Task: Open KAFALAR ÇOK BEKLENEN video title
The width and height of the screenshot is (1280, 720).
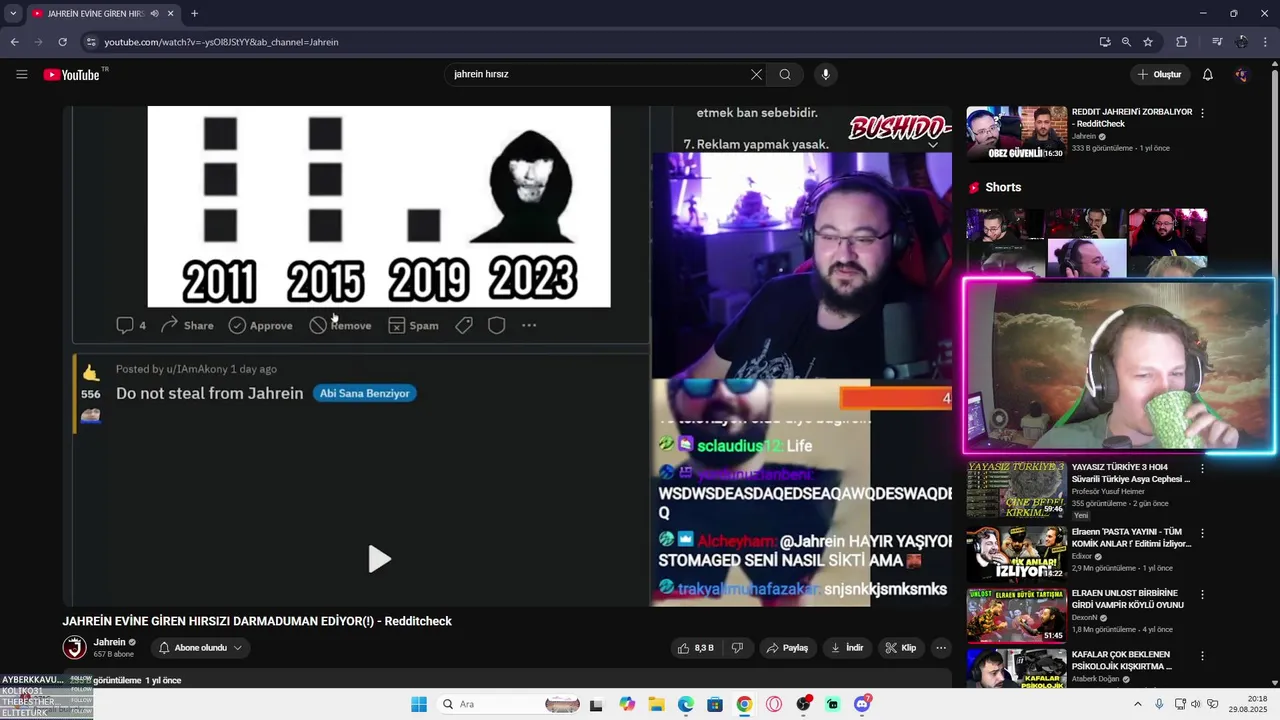Action: [x=1121, y=660]
